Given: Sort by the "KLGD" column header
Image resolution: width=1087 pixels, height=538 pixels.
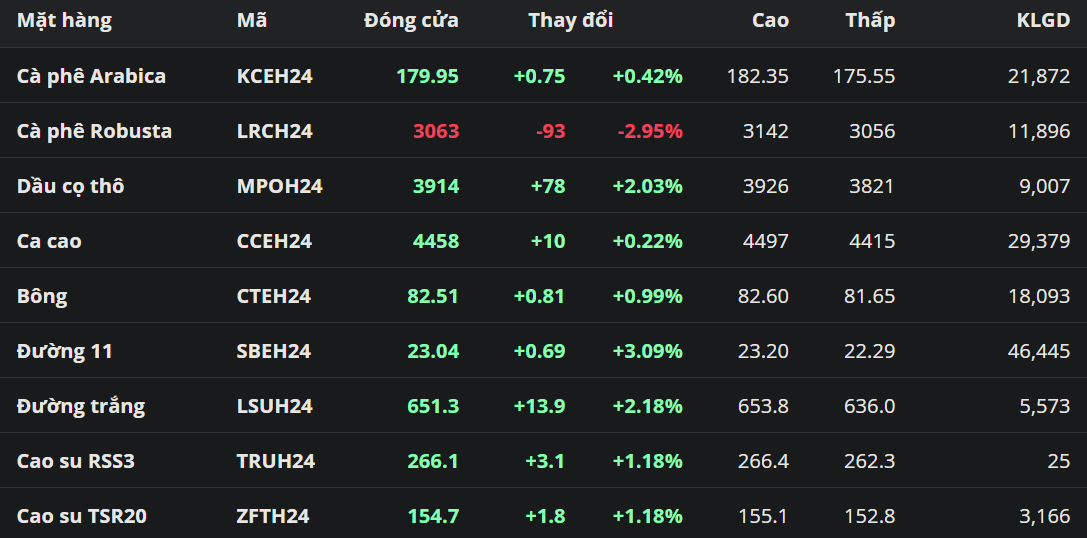Looking at the screenshot, I should [1043, 21].
